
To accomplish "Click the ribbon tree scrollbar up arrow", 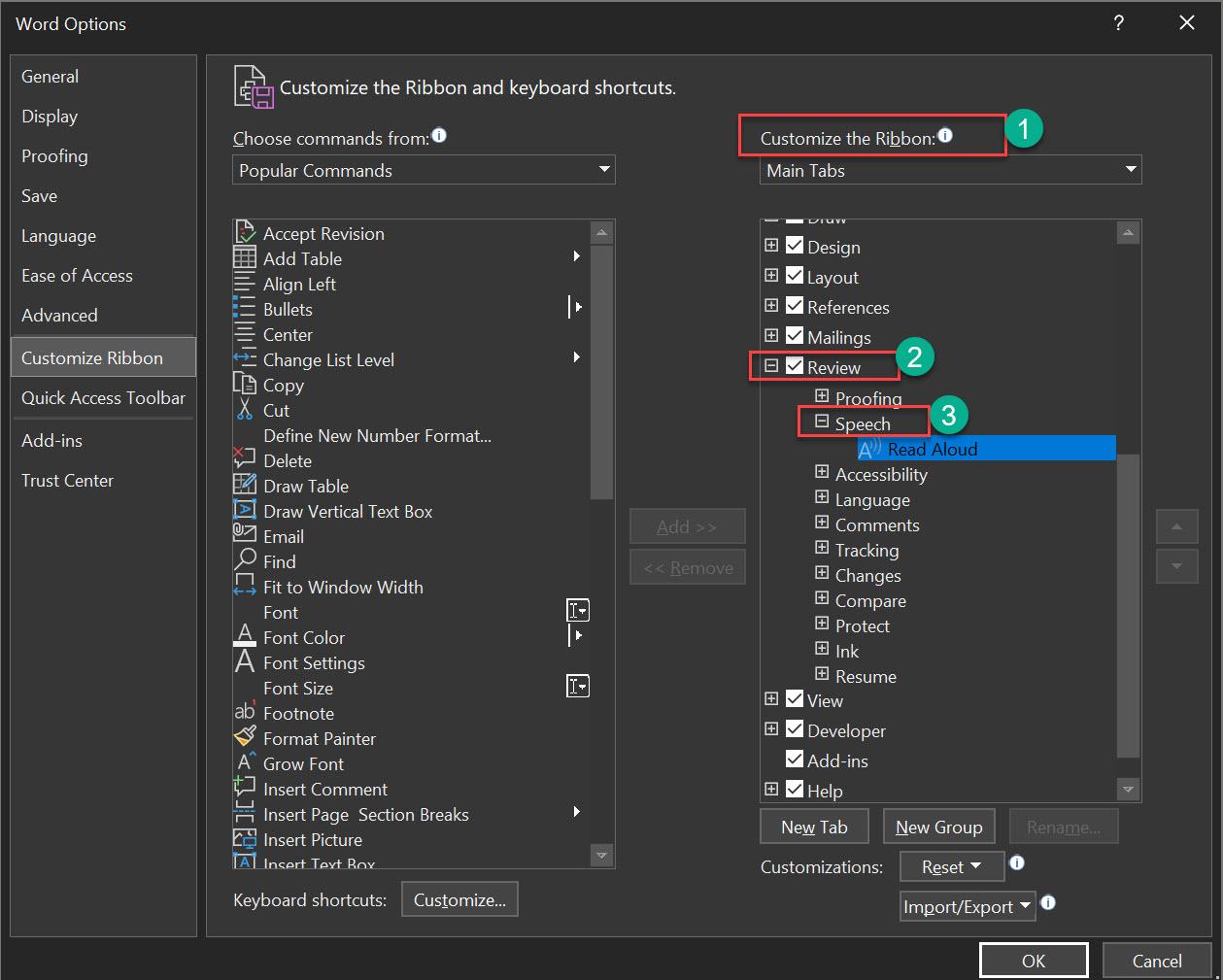I will click(1128, 232).
